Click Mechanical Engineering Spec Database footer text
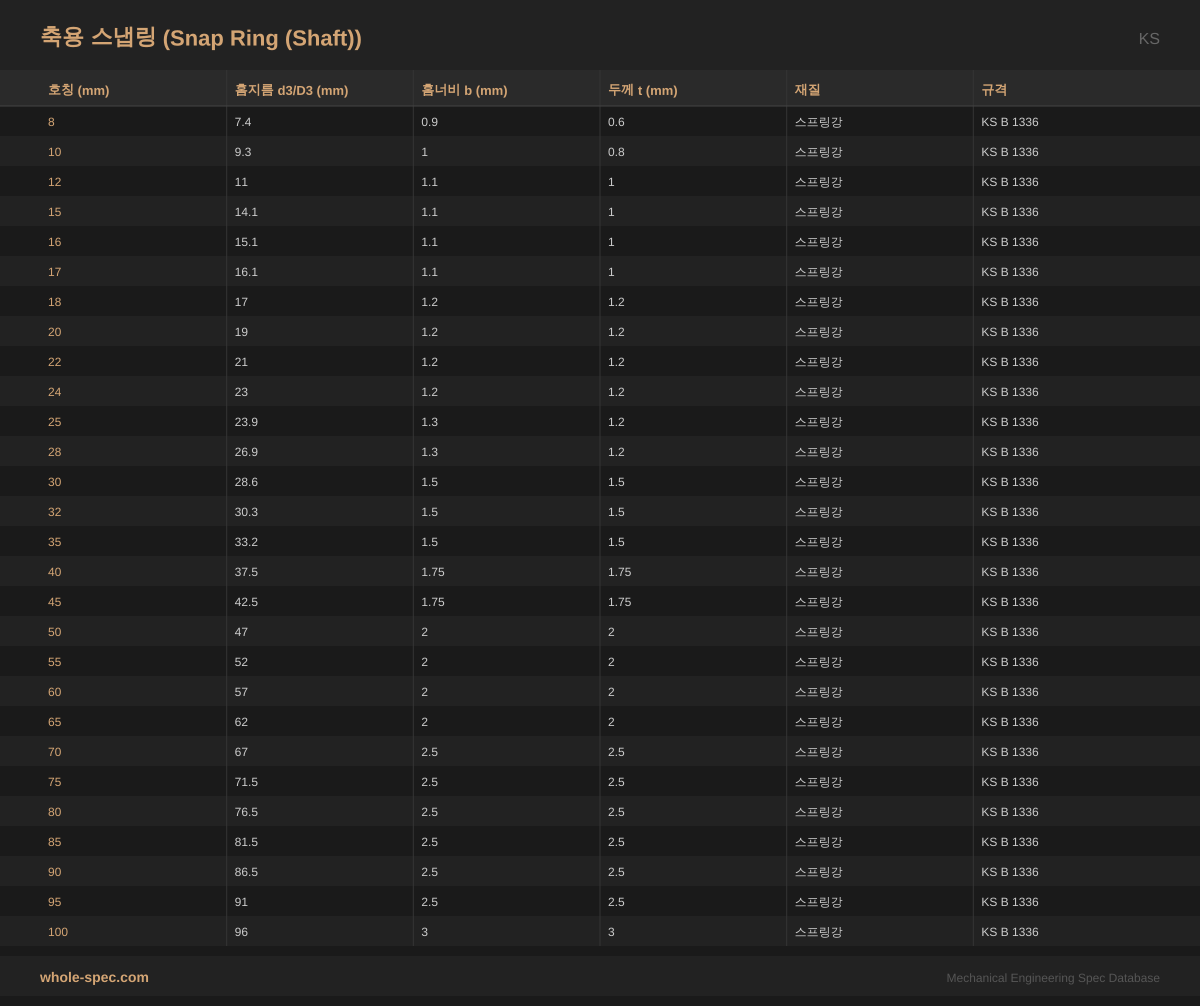The height and width of the screenshot is (1006, 1200). [1052, 978]
